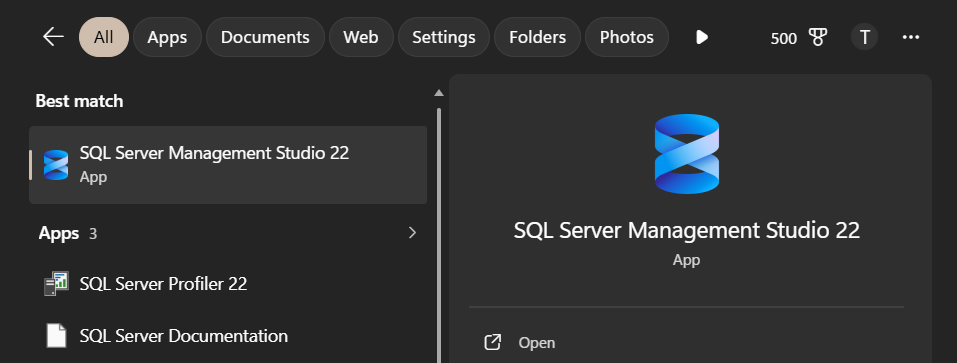
Task: Switch to the Documents filter tab
Action: [265, 37]
